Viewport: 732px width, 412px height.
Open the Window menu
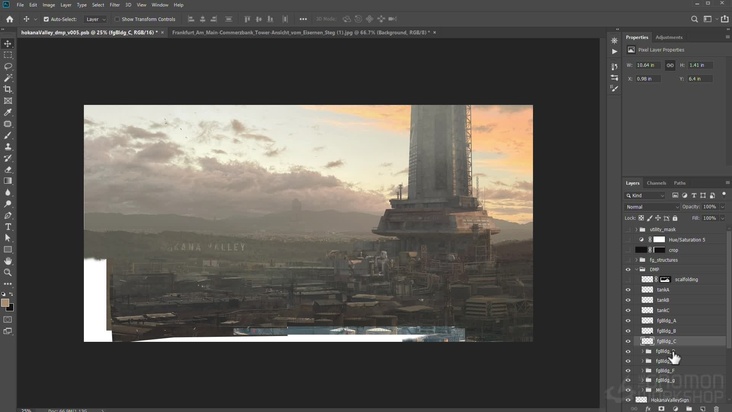click(160, 5)
